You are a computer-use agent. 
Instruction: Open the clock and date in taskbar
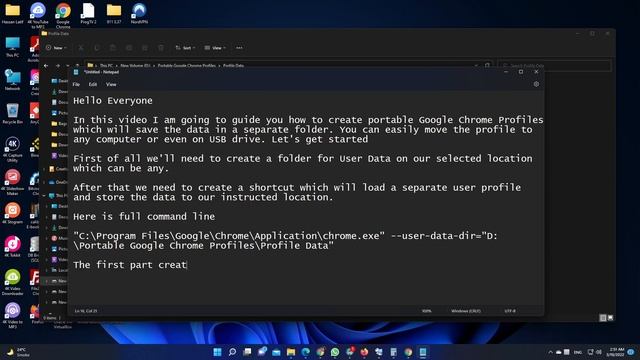616,352
